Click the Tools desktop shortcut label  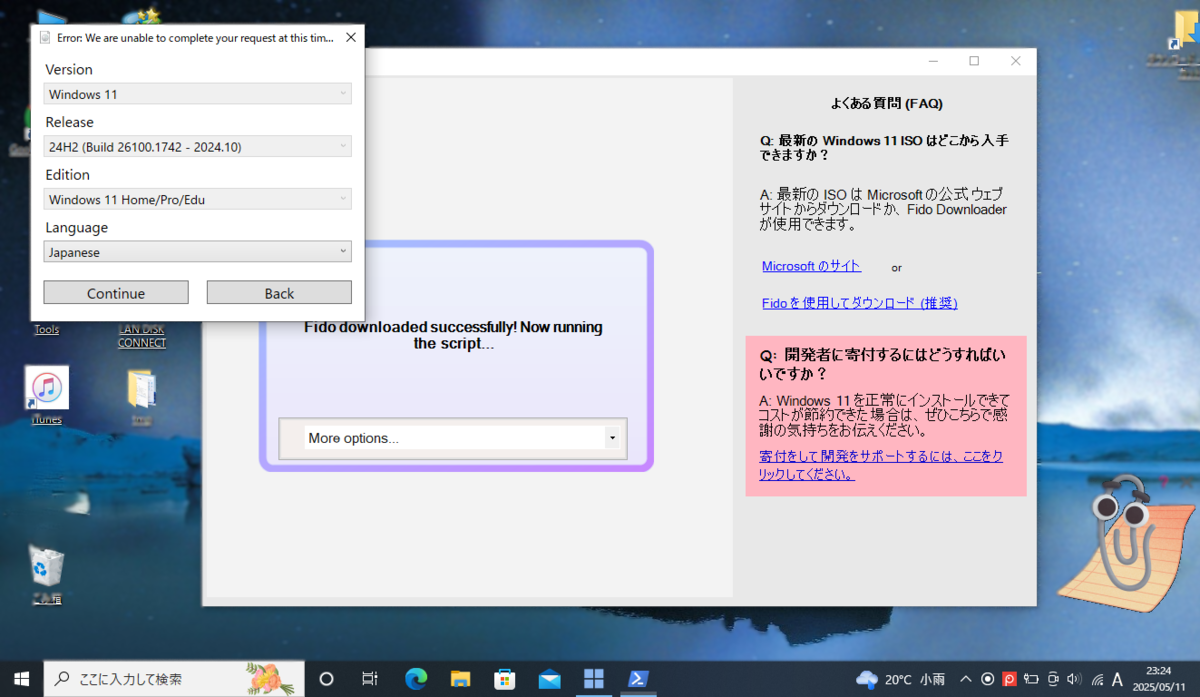tap(46, 330)
